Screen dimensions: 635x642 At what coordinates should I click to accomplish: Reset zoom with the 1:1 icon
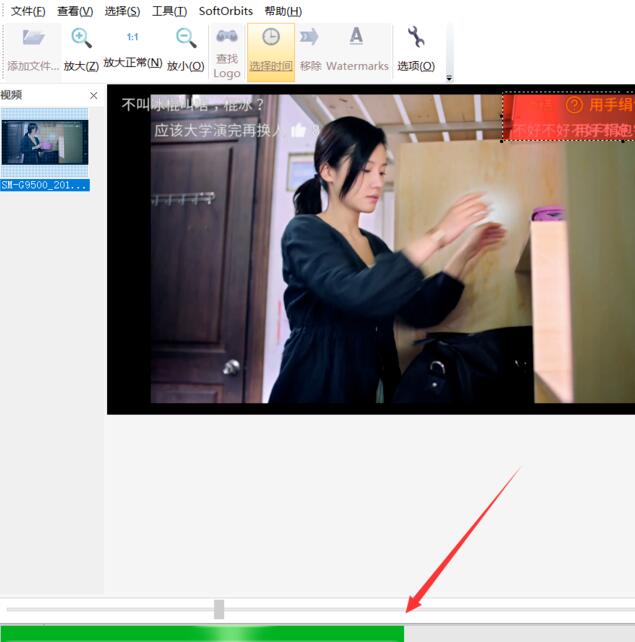tap(132, 38)
